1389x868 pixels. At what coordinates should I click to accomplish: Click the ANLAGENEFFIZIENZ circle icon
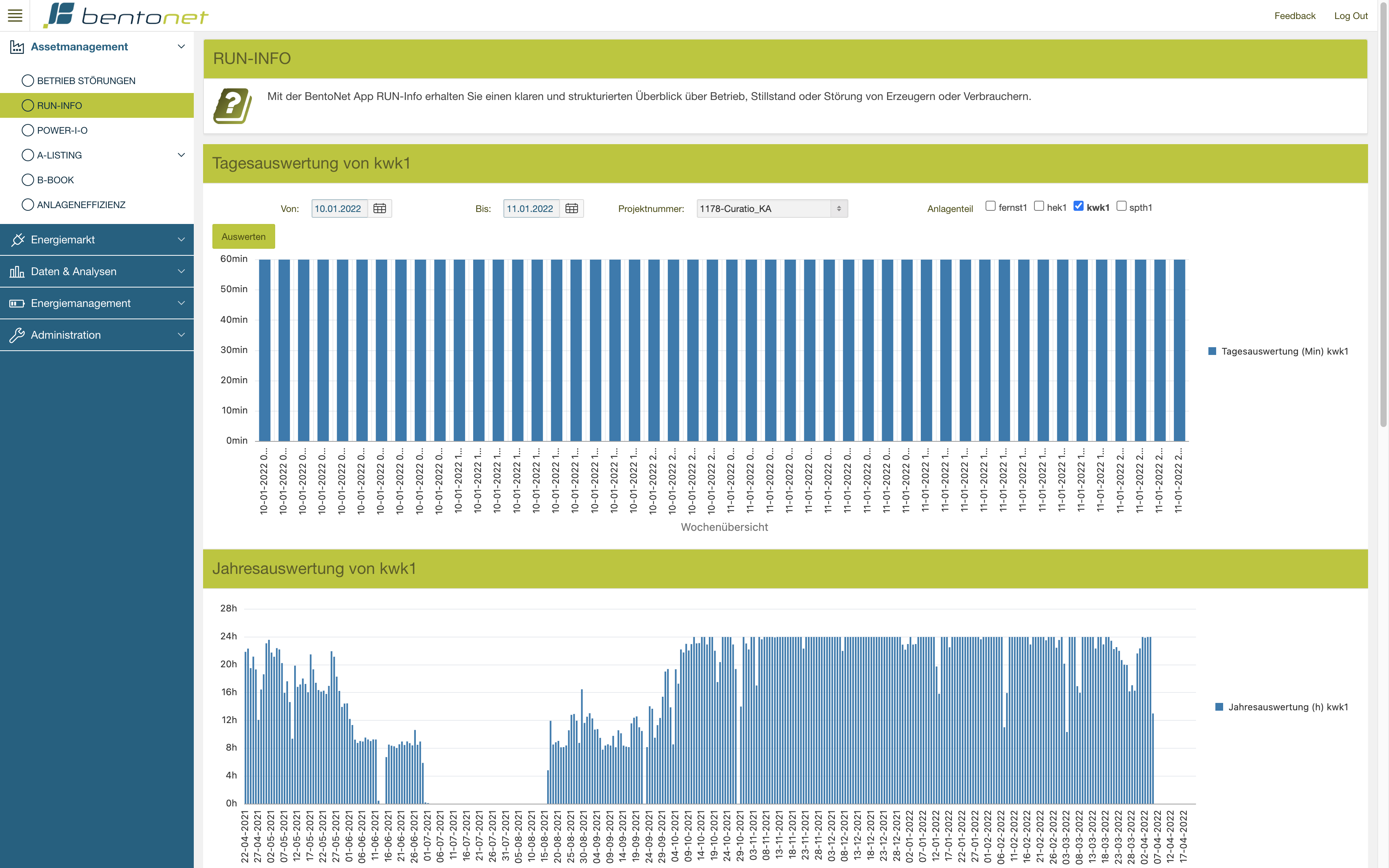tap(28, 204)
